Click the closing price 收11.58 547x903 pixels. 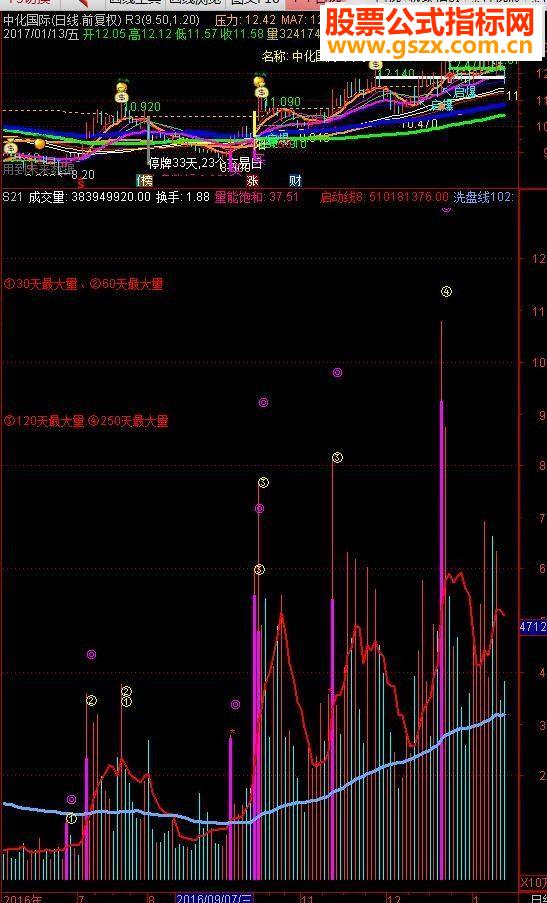pyautogui.click(x=242, y=34)
